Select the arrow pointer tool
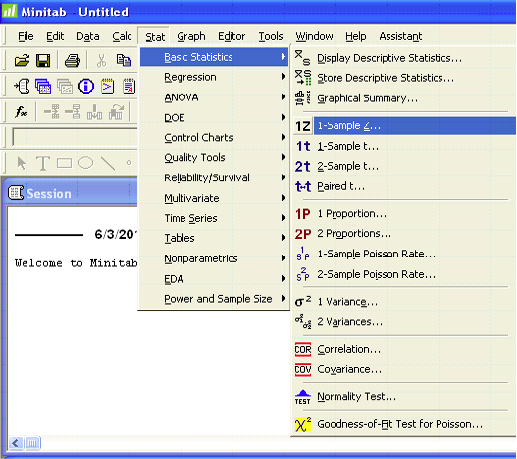 [x=22, y=163]
